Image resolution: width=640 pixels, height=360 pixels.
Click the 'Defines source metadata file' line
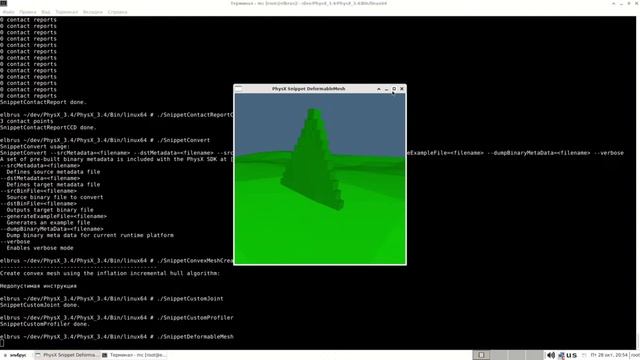coord(53,172)
